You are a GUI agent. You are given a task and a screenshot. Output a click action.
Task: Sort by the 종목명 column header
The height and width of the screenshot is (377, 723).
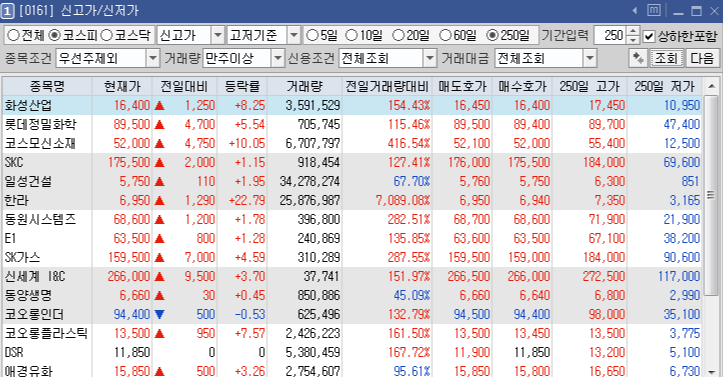pos(47,86)
